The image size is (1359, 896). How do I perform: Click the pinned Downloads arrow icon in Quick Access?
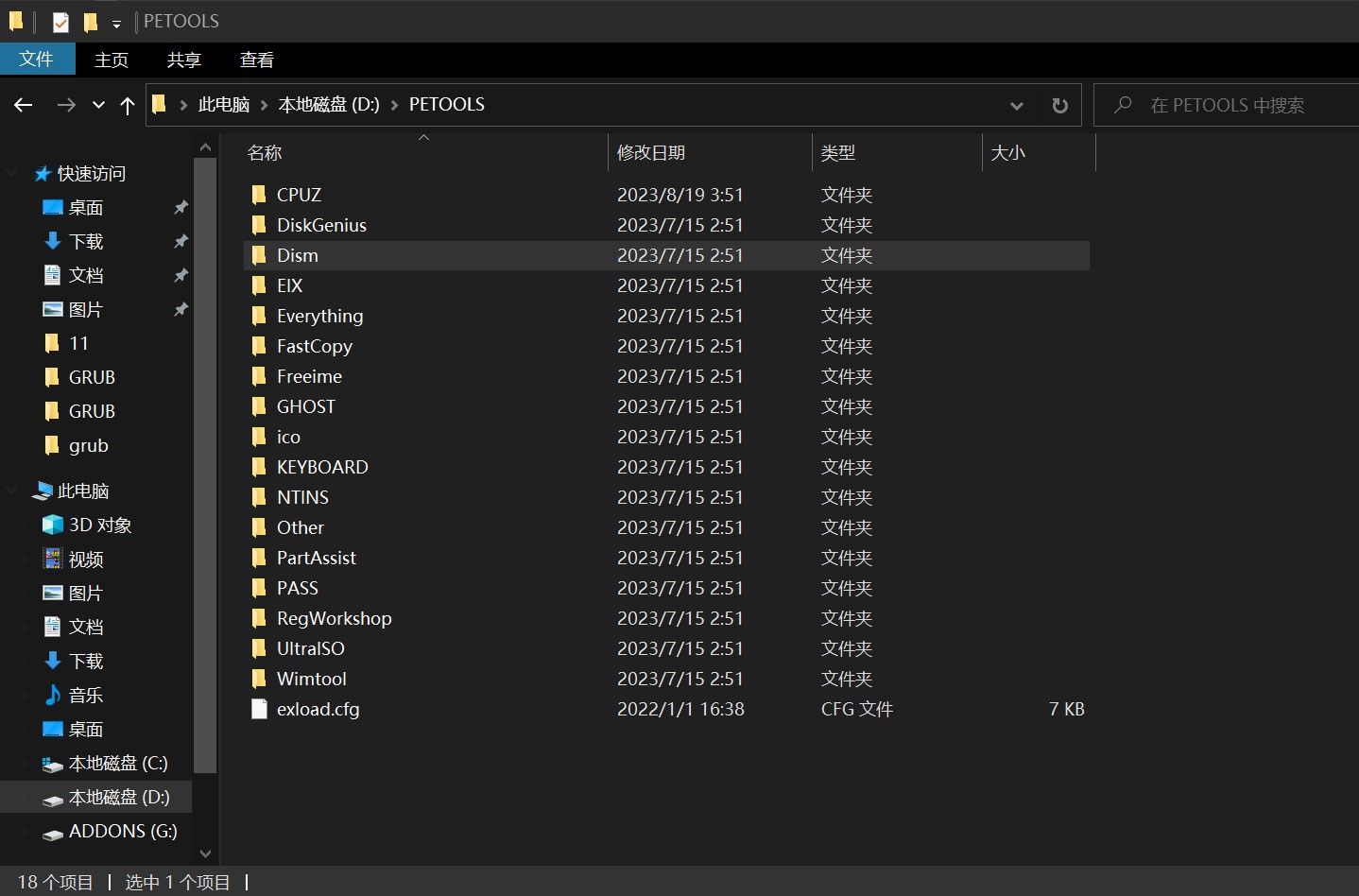53,241
